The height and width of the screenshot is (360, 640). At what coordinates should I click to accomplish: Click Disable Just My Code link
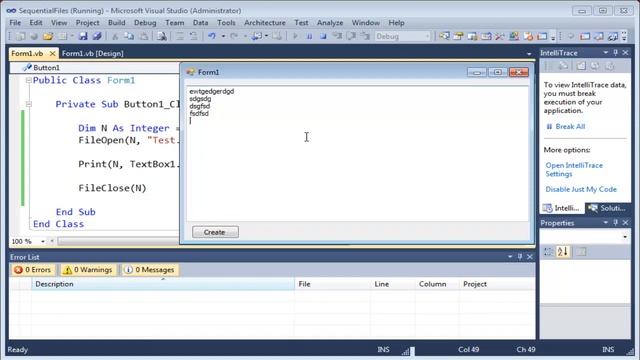point(581,189)
